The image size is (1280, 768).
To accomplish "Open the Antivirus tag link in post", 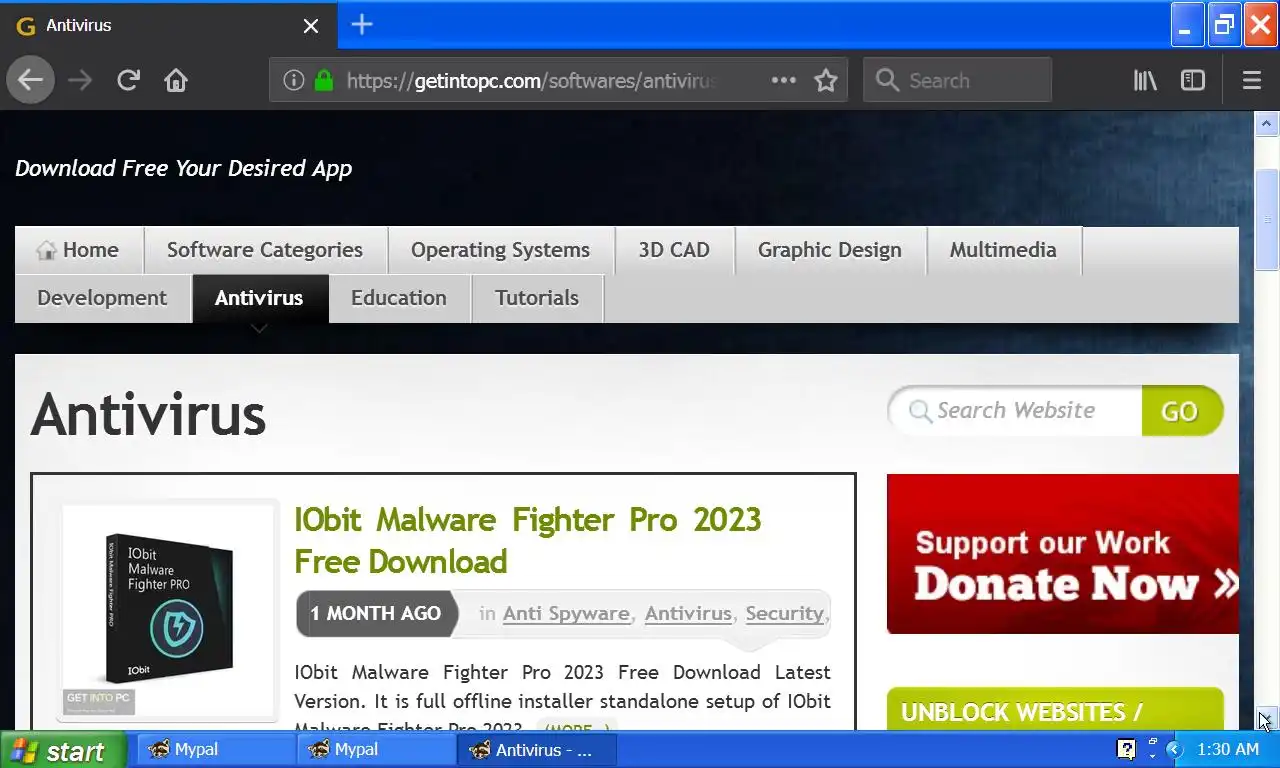I will pos(688,613).
